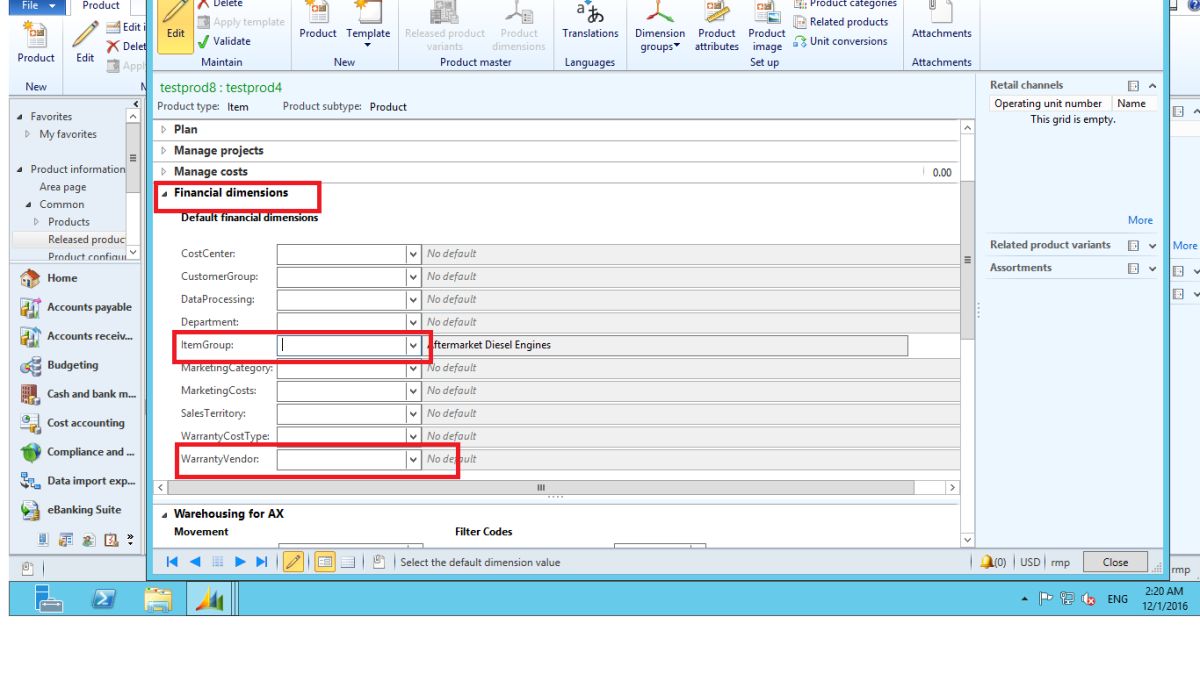Collapse the Retail channels FactBox
The width and height of the screenshot is (1200, 674).
coord(1152,86)
